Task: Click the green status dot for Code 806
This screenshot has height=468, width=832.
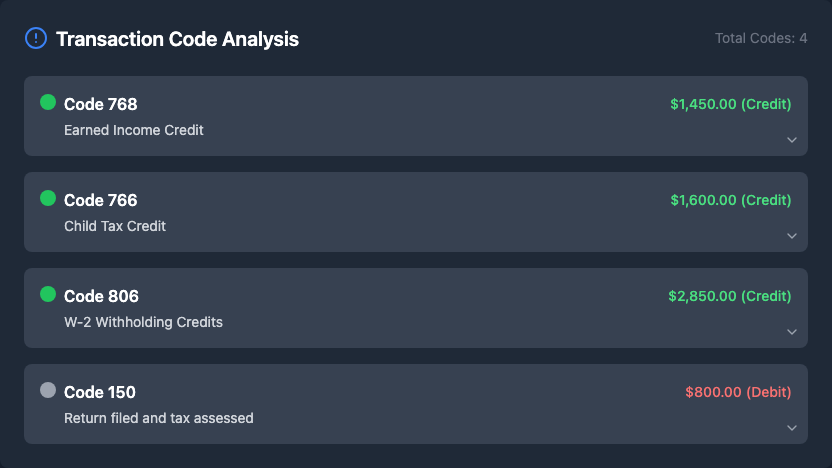Action: coord(48,294)
